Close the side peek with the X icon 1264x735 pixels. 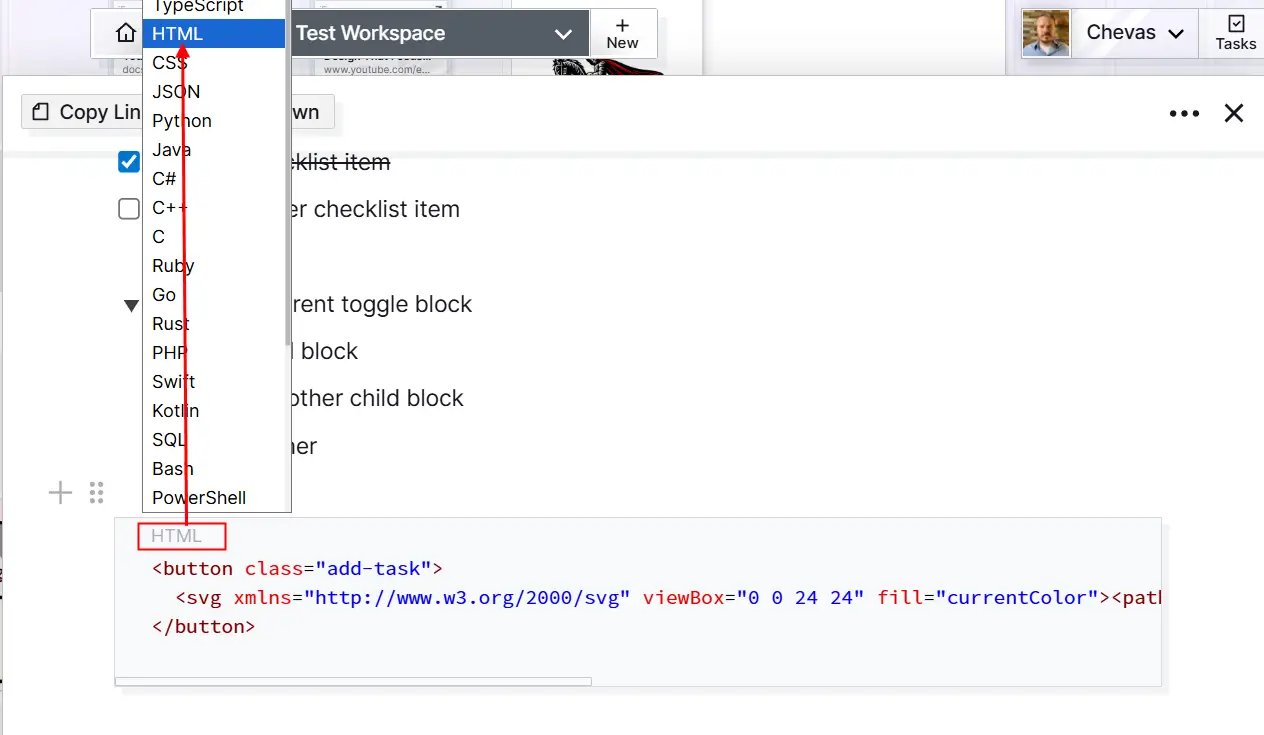click(x=1233, y=113)
